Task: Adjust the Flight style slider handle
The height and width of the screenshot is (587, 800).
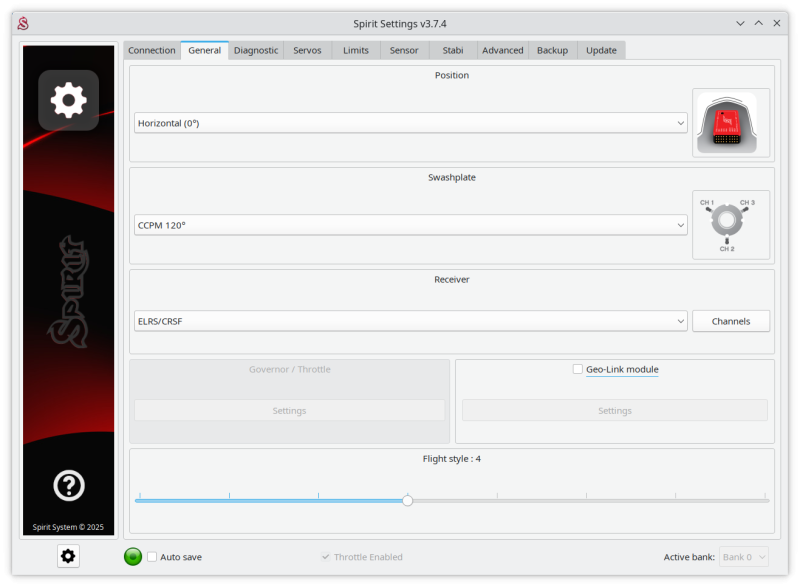Action: click(x=407, y=500)
